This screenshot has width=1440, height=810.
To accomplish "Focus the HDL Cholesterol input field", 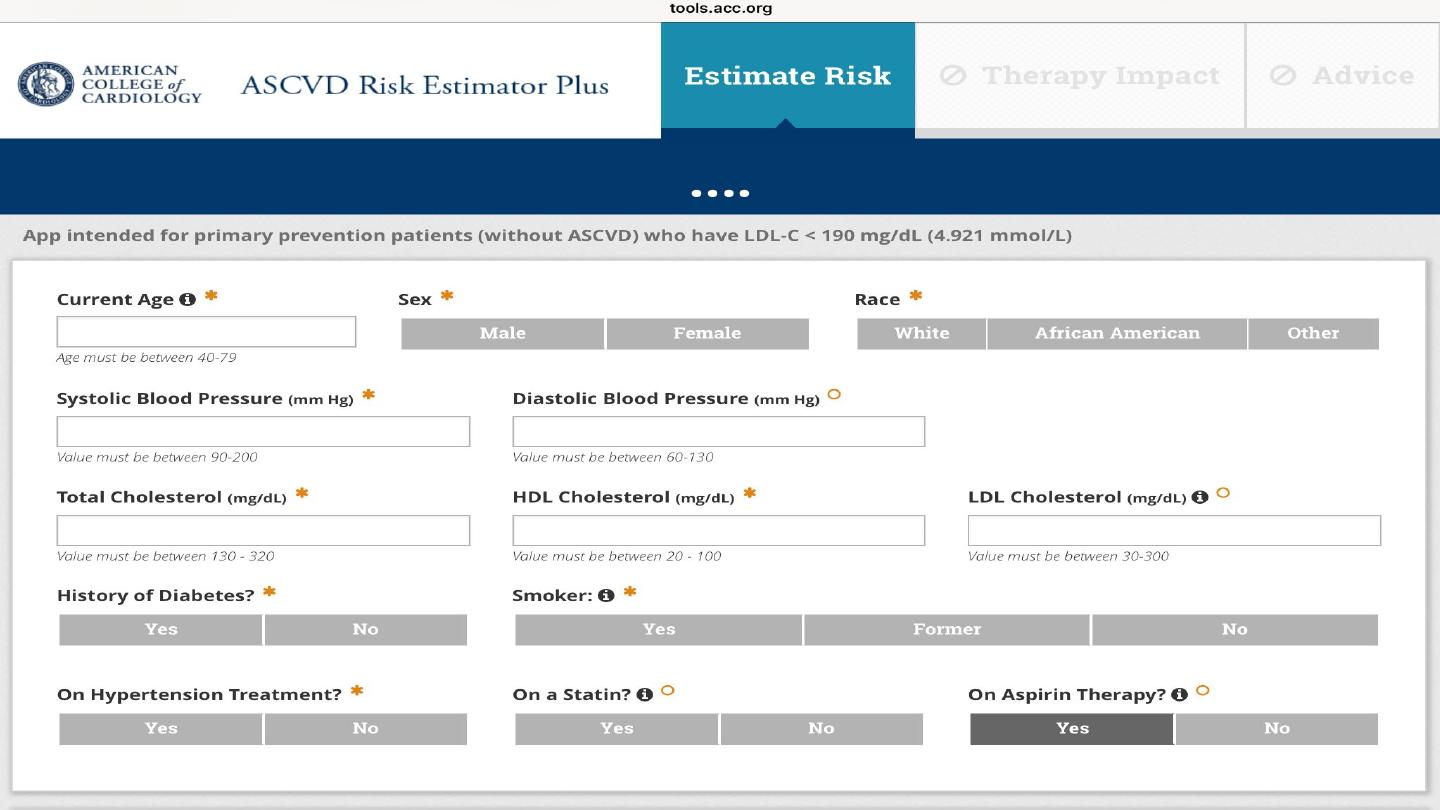I will 719,531.
